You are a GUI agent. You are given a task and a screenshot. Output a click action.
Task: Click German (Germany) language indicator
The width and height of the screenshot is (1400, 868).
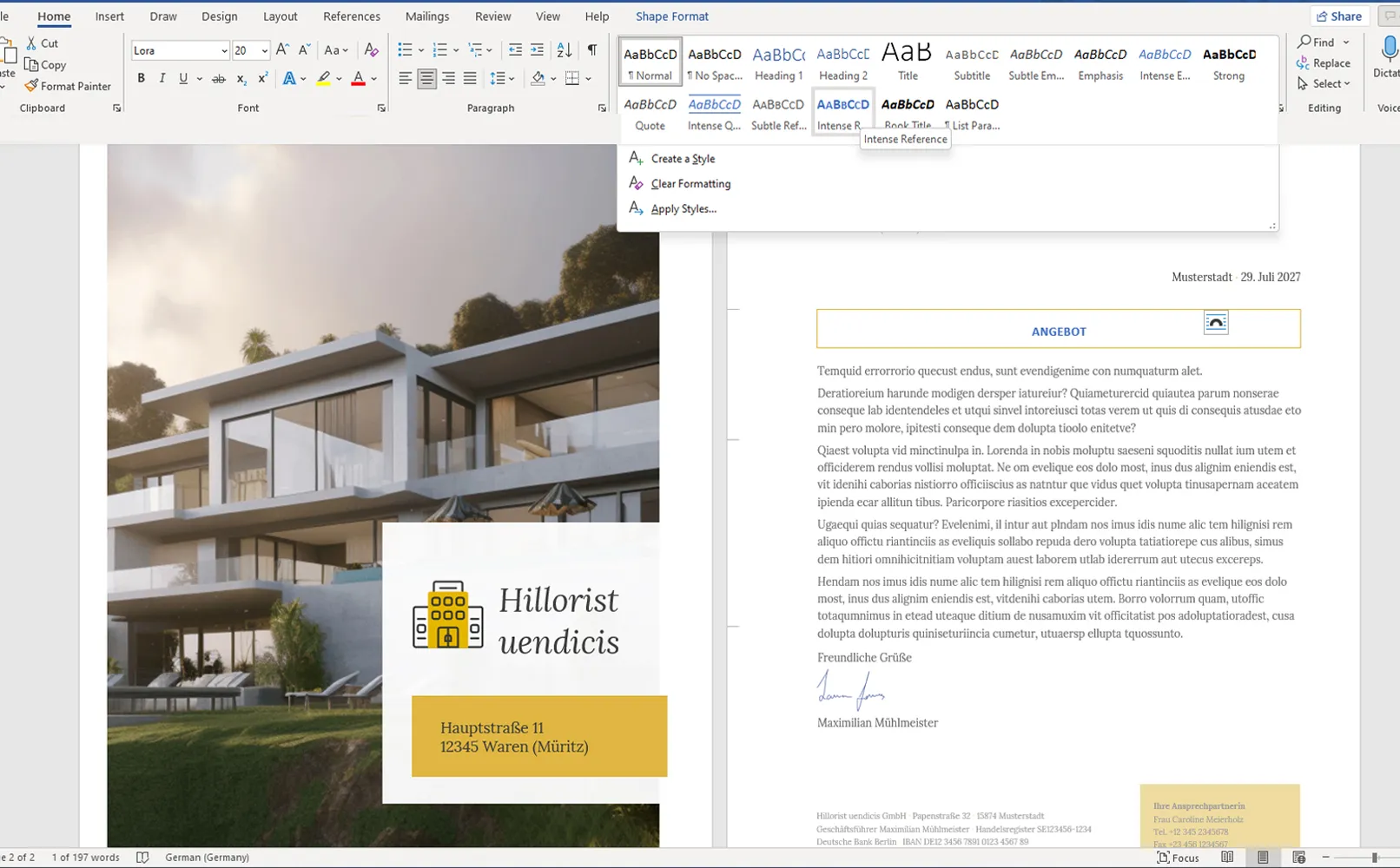[x=207, y=857]
